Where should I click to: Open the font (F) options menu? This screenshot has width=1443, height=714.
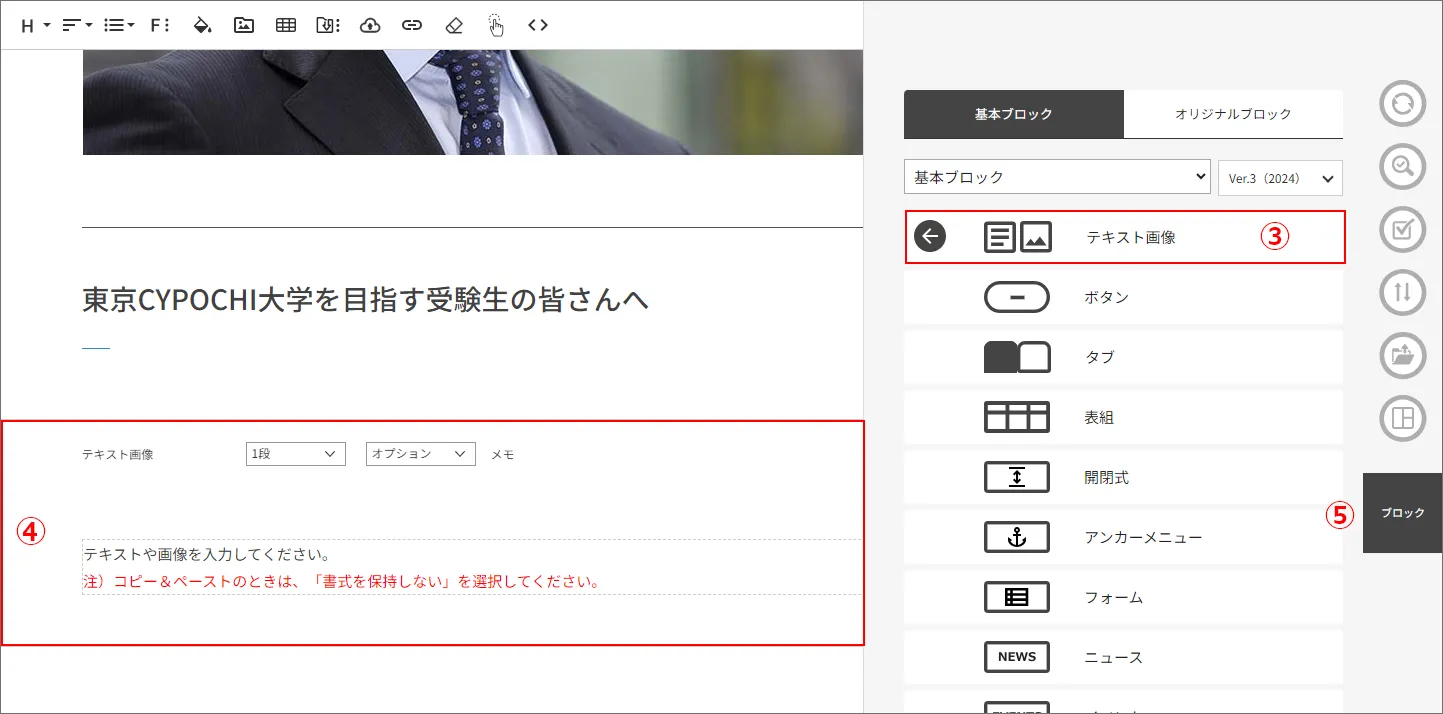coord(160,26)
